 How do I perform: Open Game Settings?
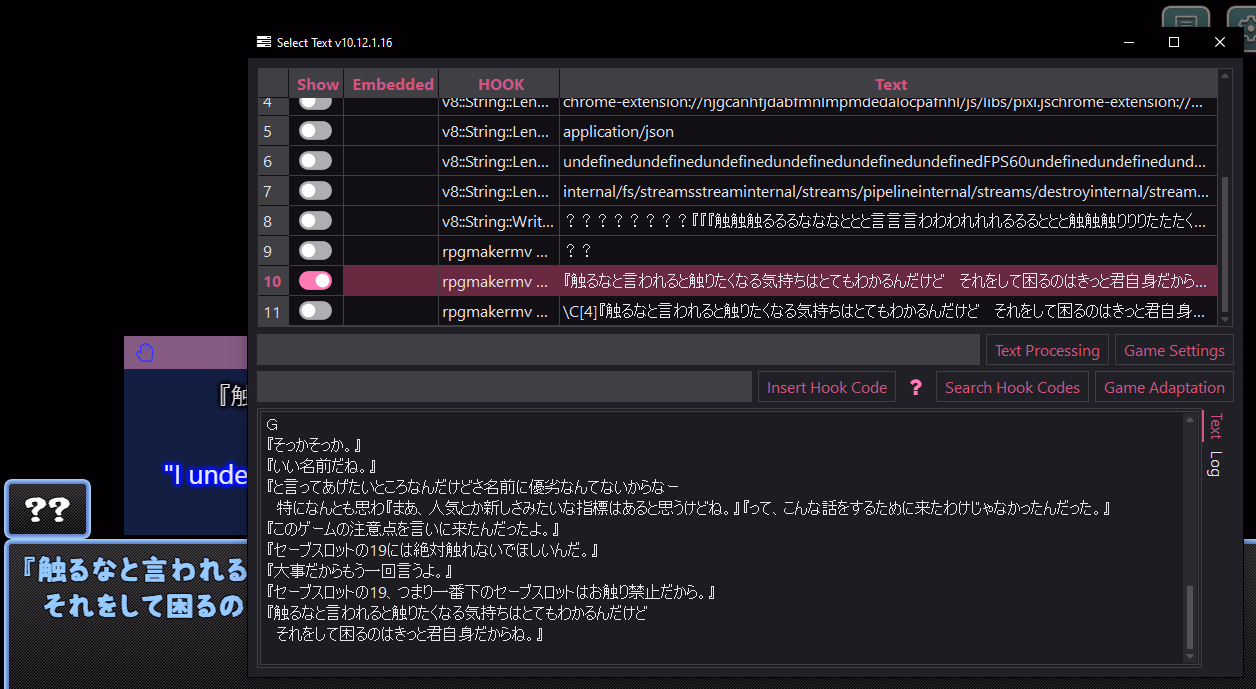pos(1174,350)
